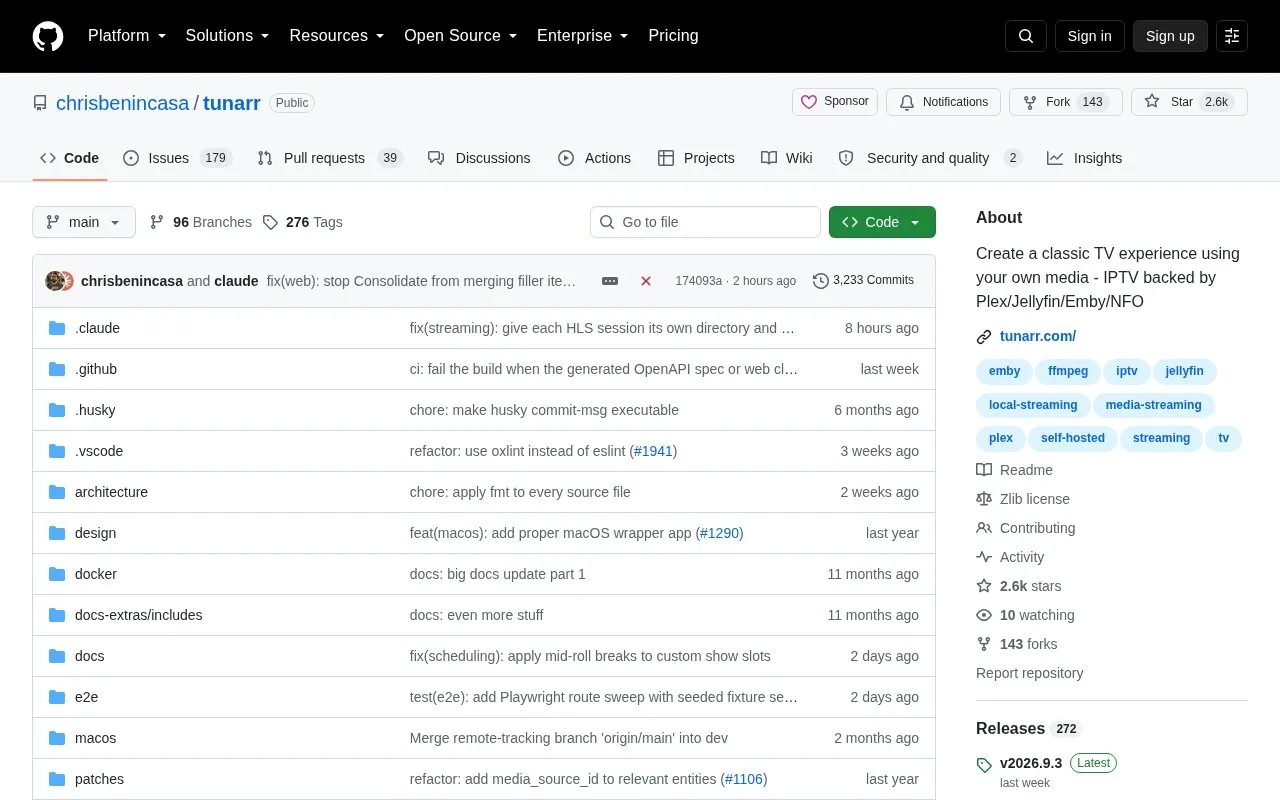View the 3,233 Commits history
Viewport: 1280px width, 800px height.
[864, 281]
